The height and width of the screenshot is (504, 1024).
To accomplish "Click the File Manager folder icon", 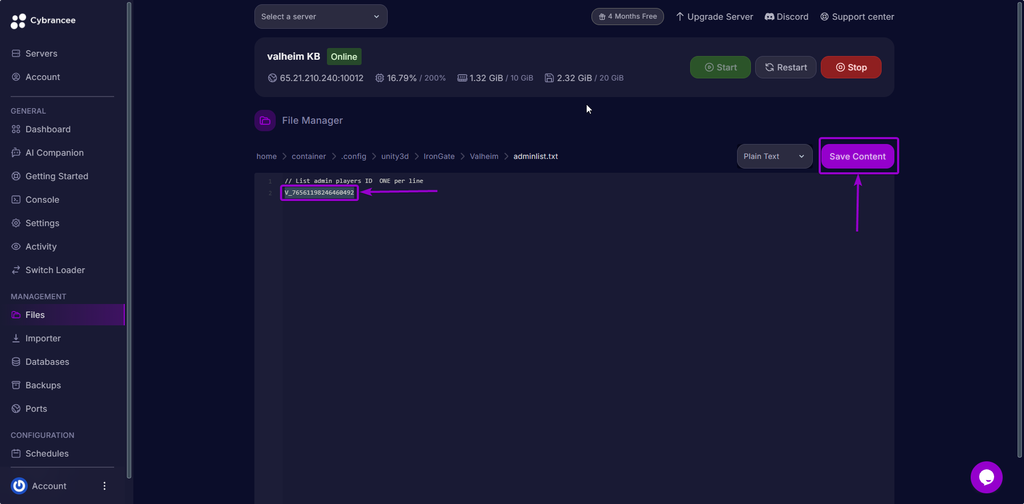I will tap(265, 121).
